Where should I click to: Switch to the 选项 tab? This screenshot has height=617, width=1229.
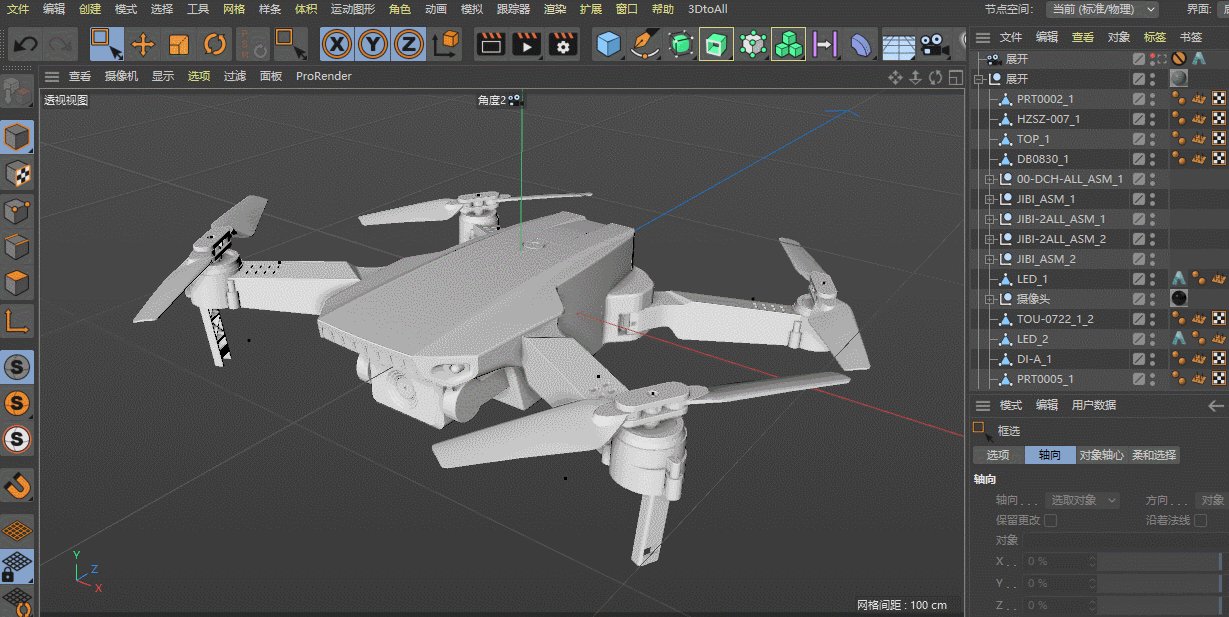[998, 455]
